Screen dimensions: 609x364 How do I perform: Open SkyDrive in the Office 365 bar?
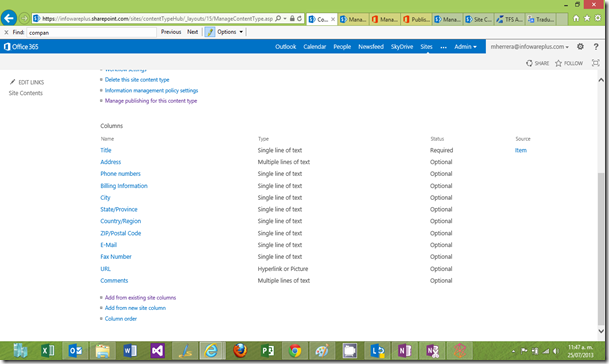402,47
